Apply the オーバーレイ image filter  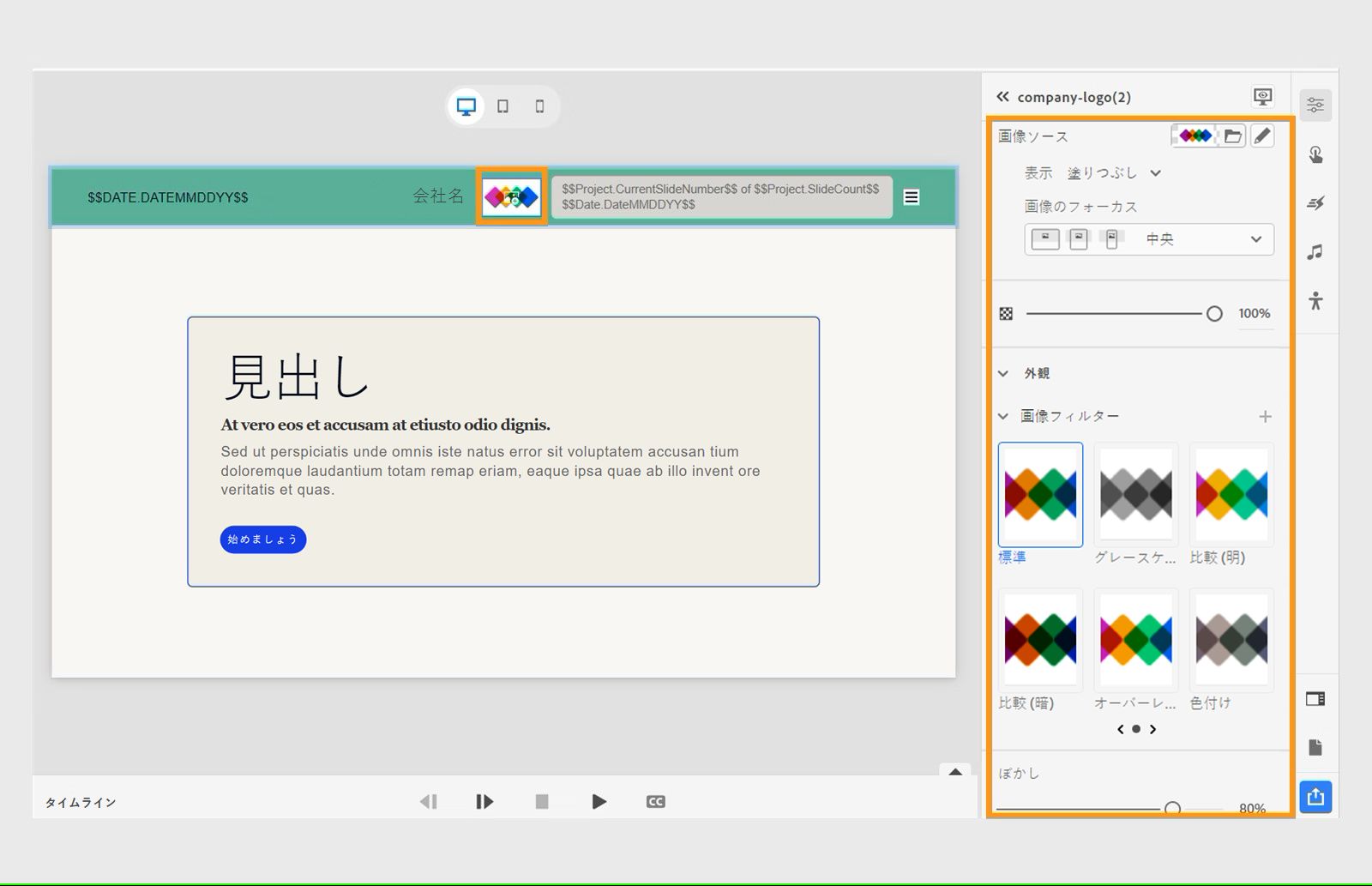pos(1135,640)
